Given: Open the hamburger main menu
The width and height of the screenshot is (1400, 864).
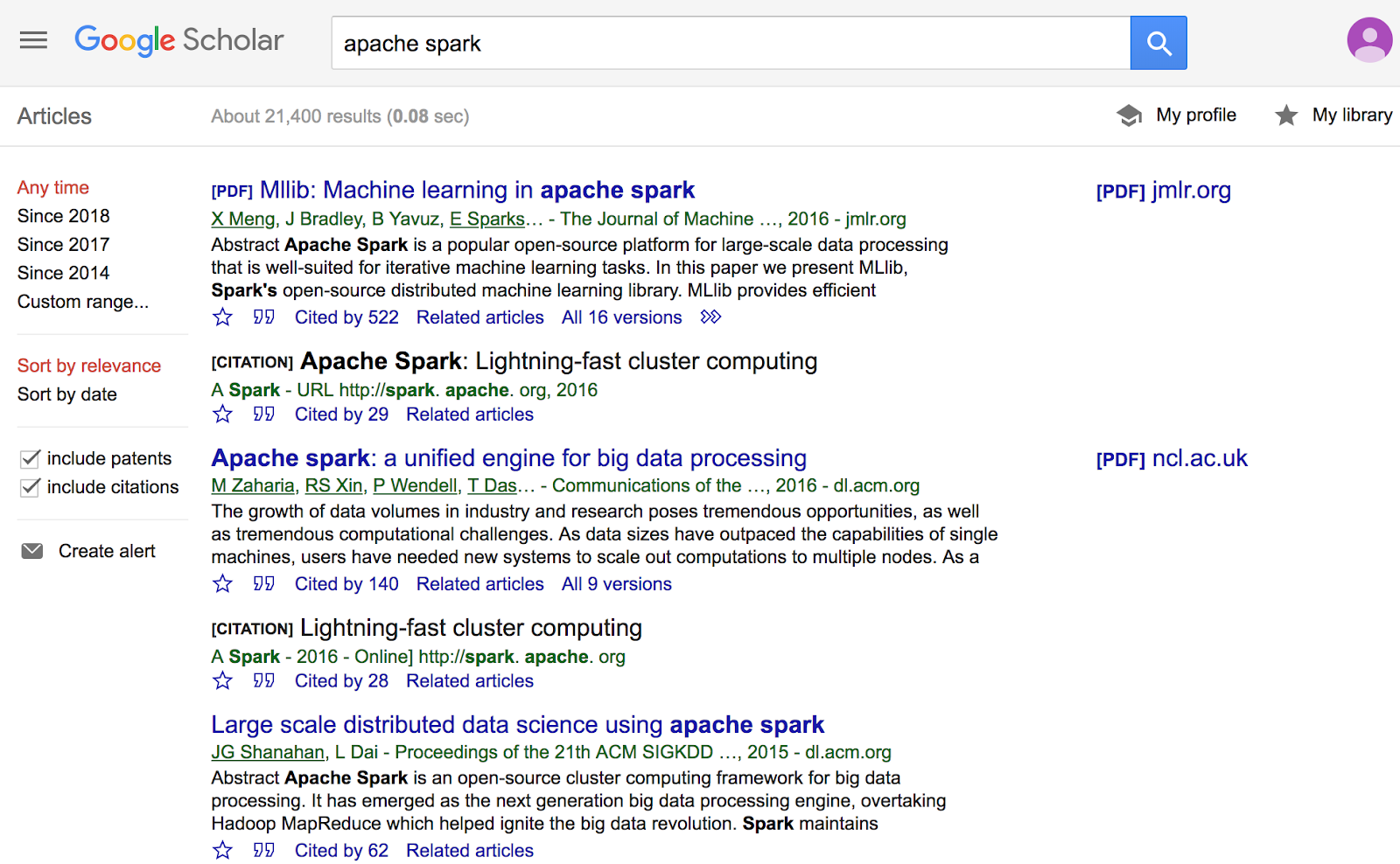Looking at the screenshot, I should (x=33, y=40).
